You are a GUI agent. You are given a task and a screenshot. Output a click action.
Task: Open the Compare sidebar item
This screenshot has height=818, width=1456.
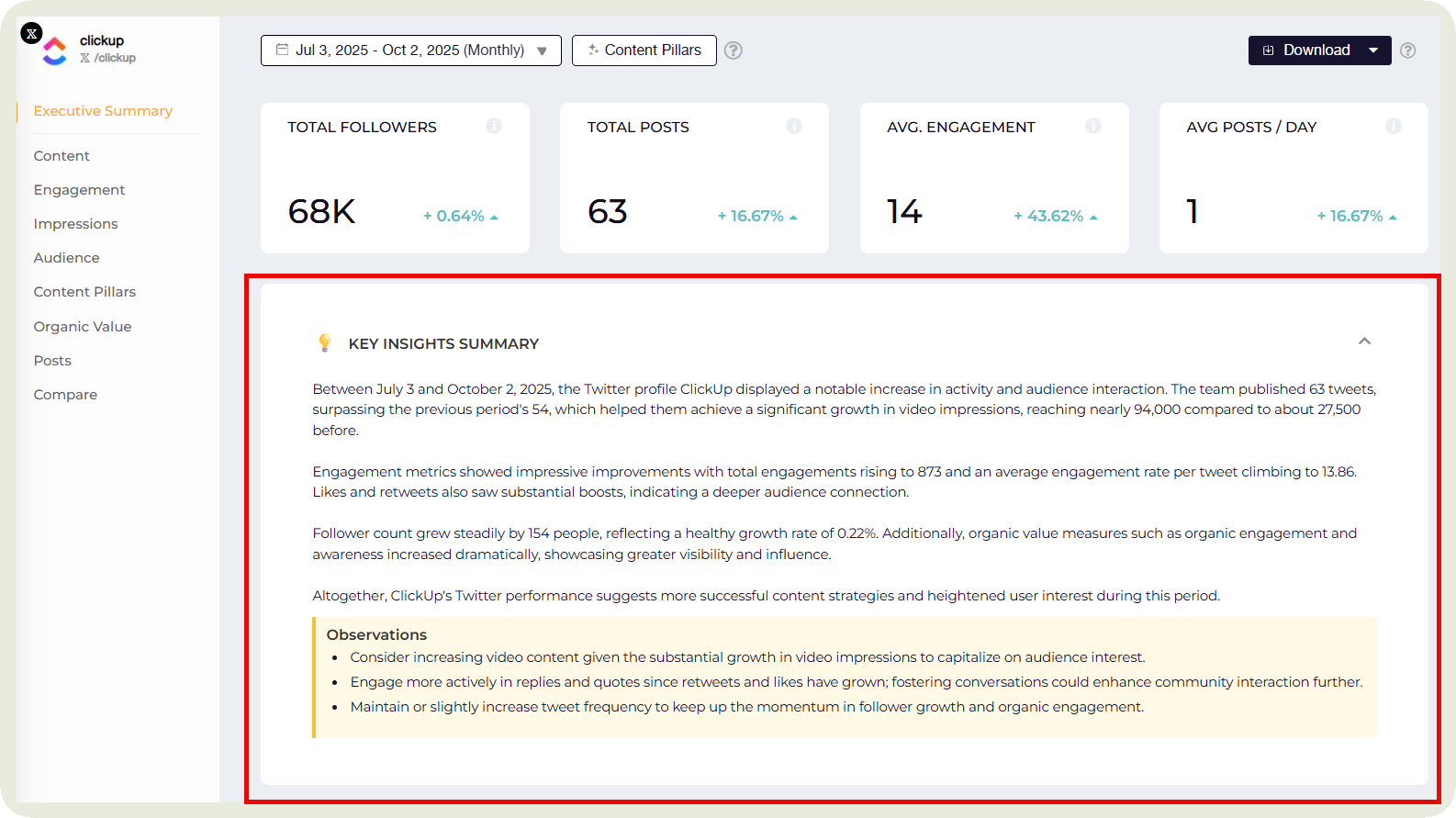coord(65,395)
